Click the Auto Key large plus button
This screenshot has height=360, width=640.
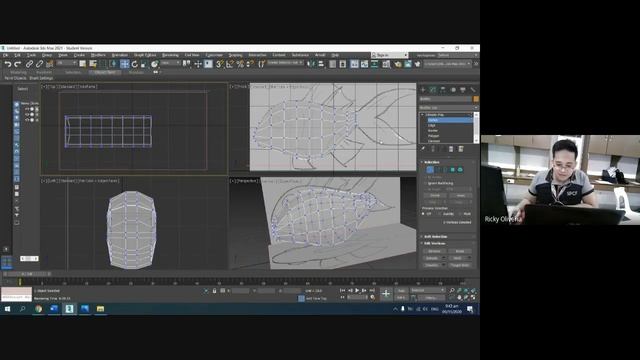pos(386,294)
